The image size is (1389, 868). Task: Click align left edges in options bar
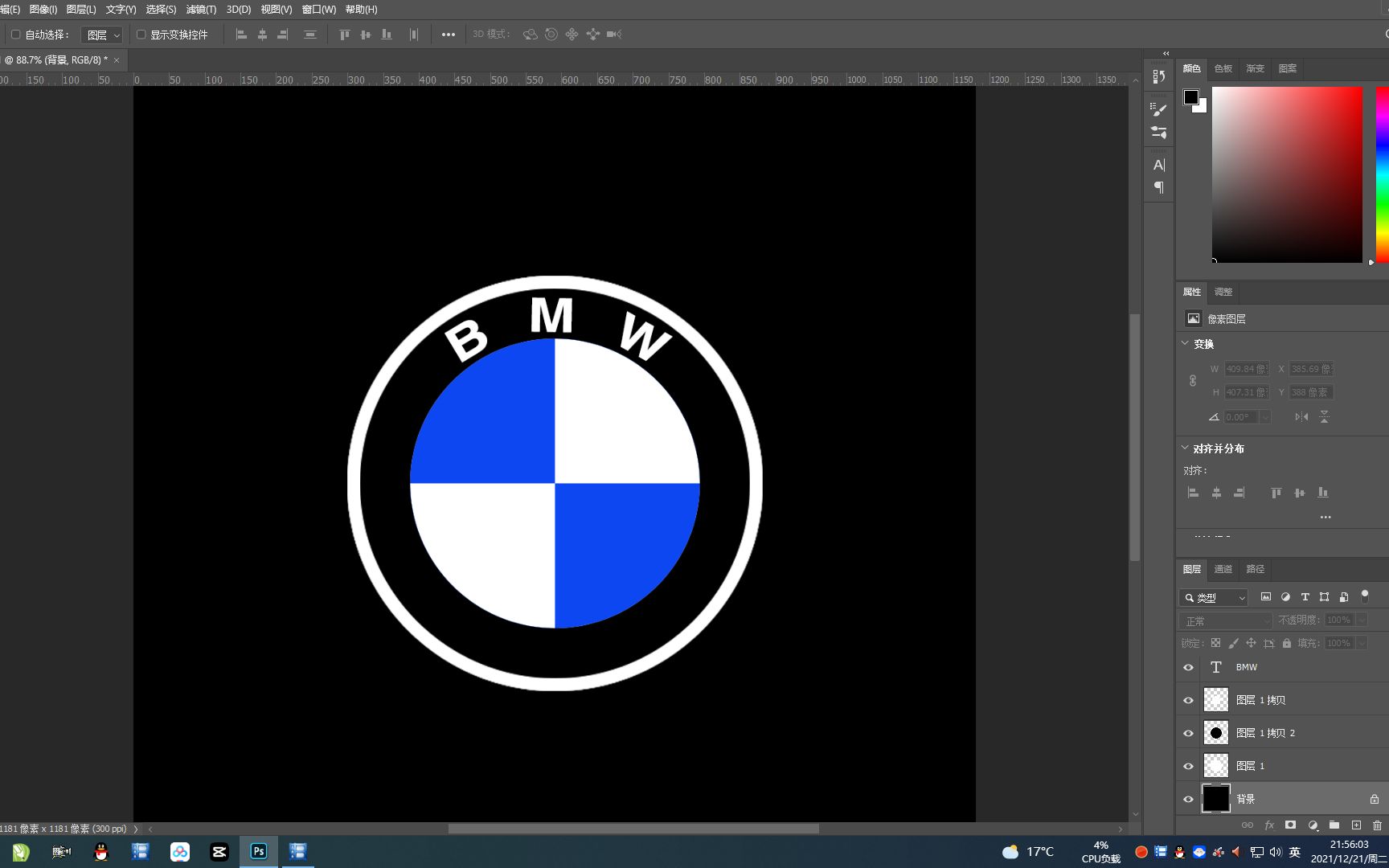pos(241,35)
